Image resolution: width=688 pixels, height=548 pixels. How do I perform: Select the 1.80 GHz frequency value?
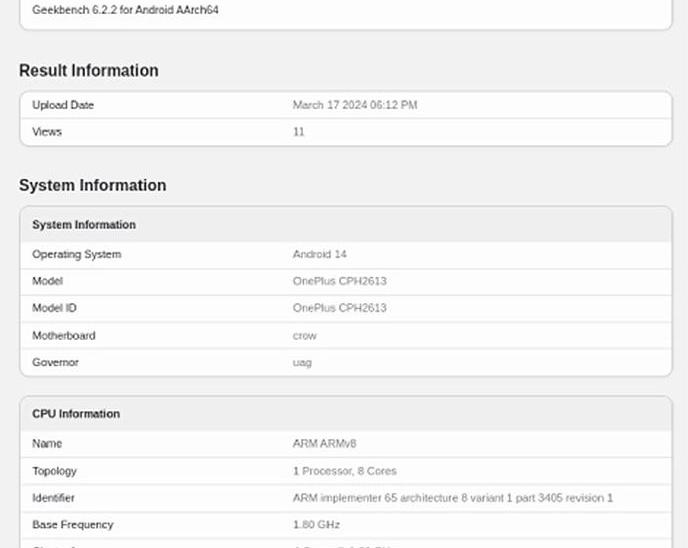click(315, 525)
